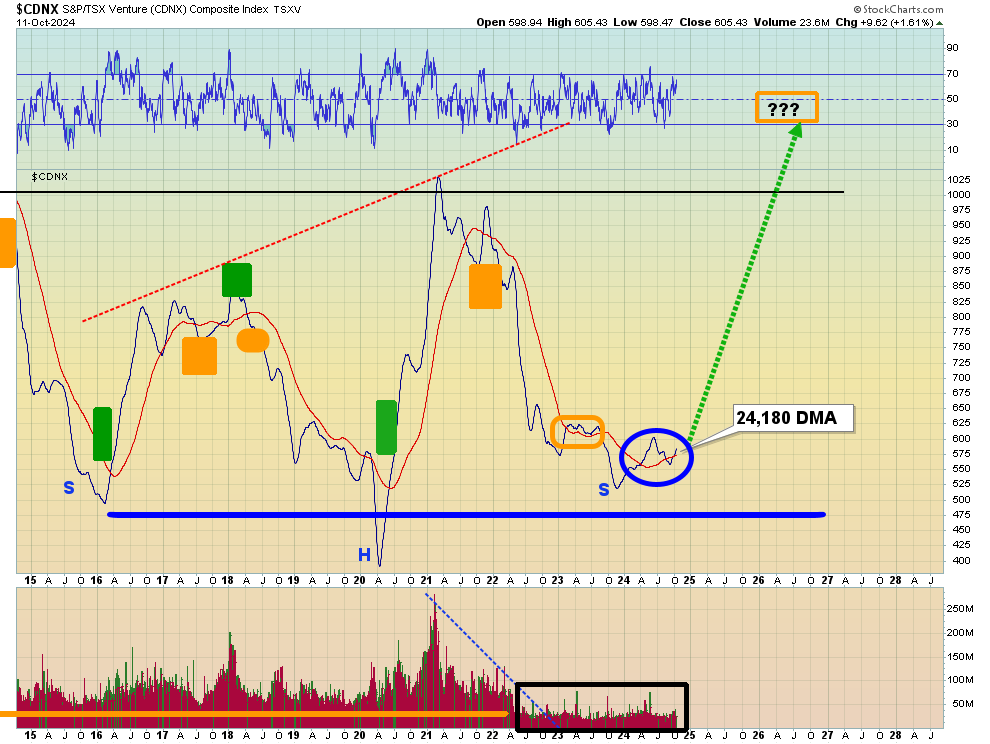Click the orange square near 2022

tap(486, 287)
